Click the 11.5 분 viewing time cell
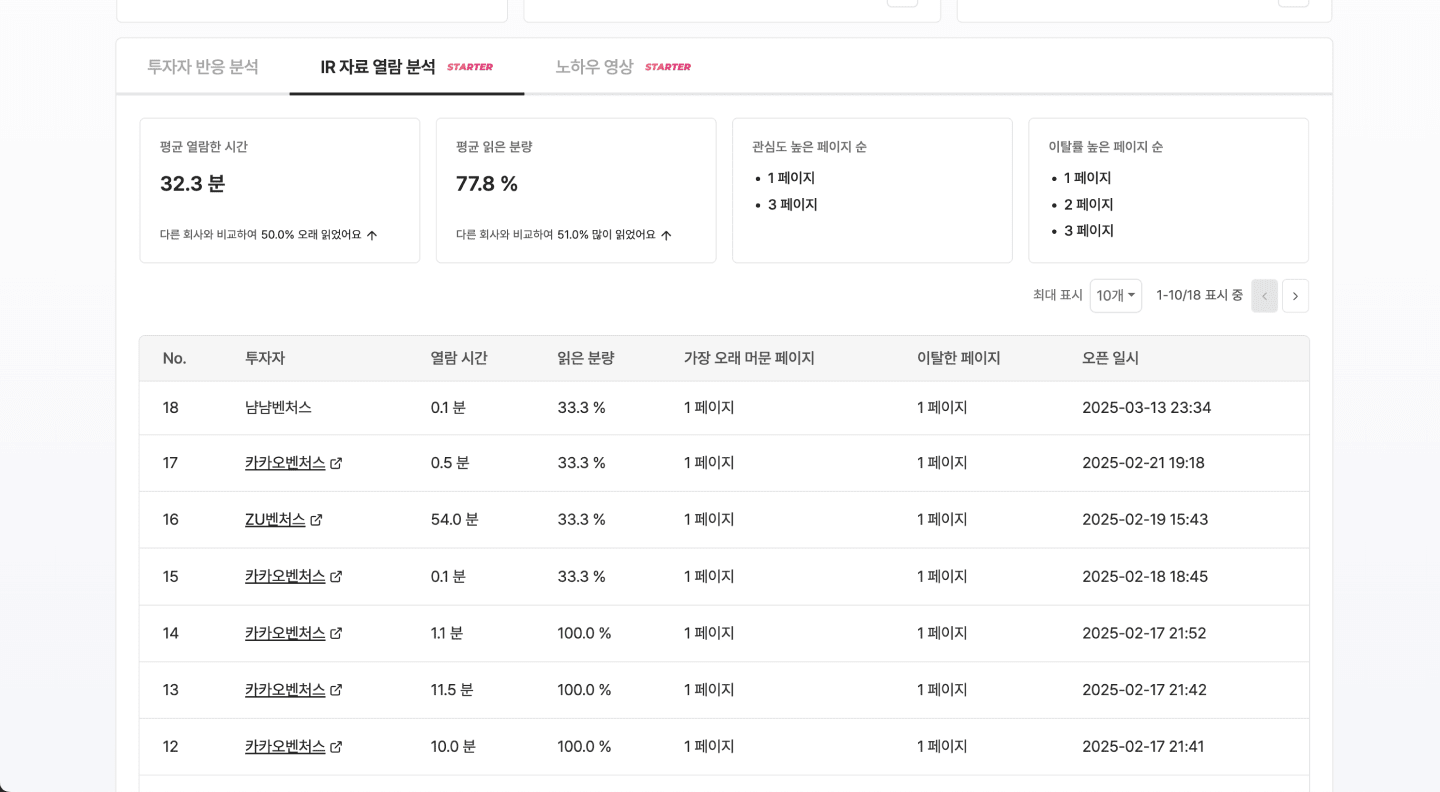 pos(452,690)
